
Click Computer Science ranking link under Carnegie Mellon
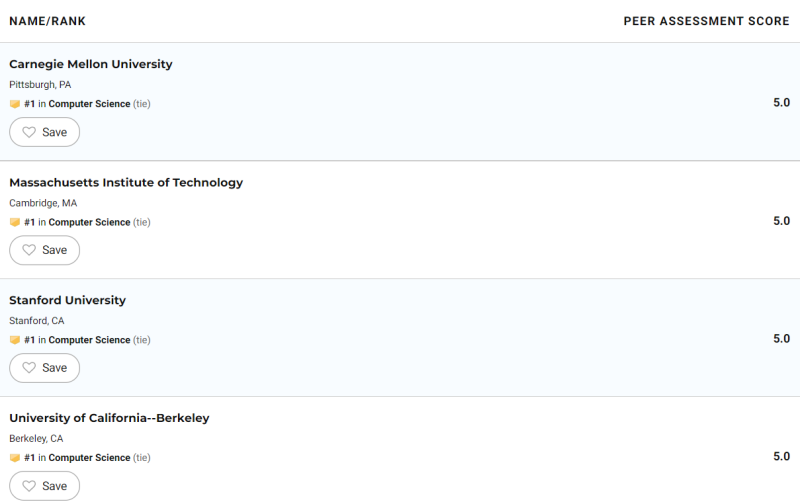(x=89, y=104)
